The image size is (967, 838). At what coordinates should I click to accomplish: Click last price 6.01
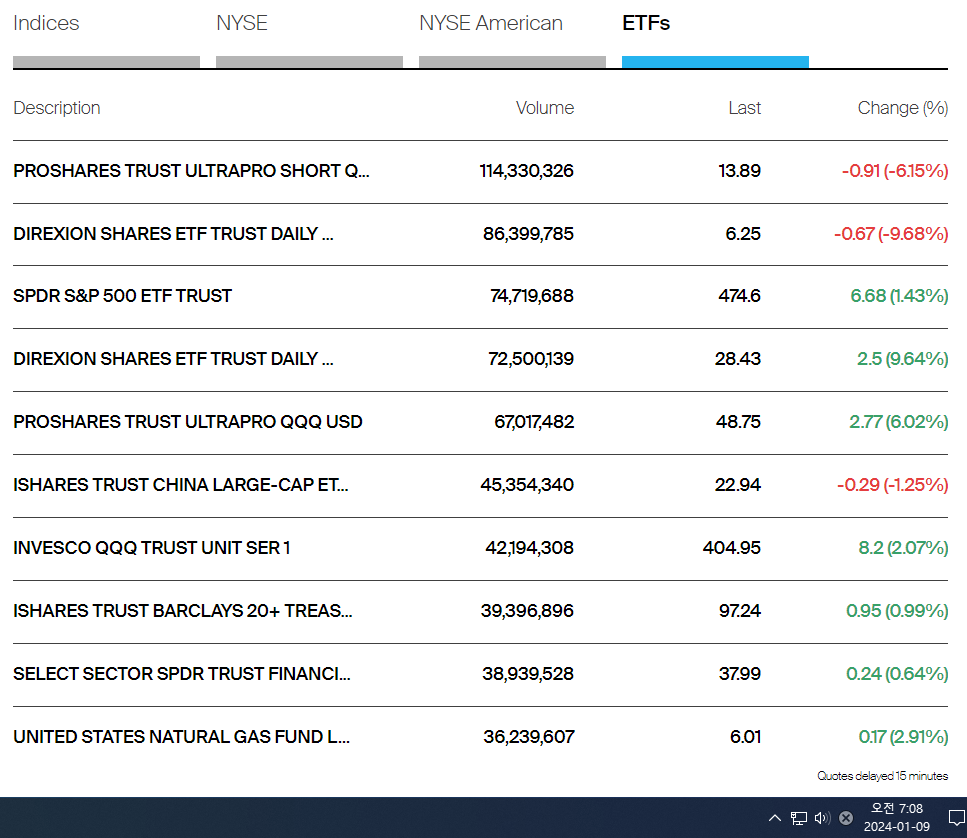745,736
